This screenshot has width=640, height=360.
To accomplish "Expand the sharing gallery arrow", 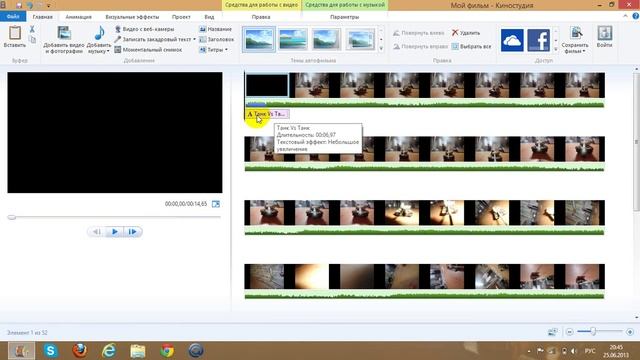I will pyautogui.click(x=556, y=49).
